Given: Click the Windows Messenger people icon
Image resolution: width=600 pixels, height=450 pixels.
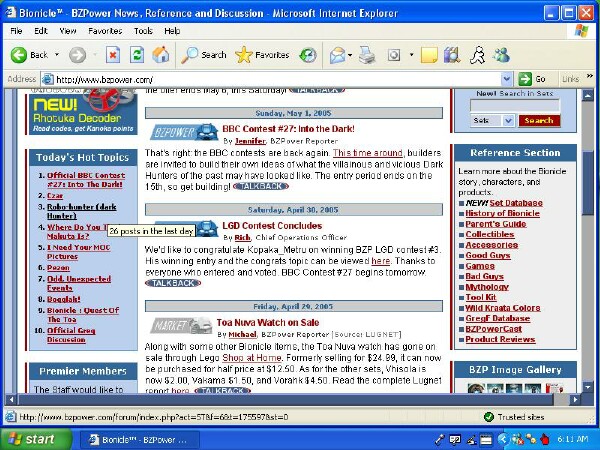Looking at the screenshot, I should click(x=501, y=55).
